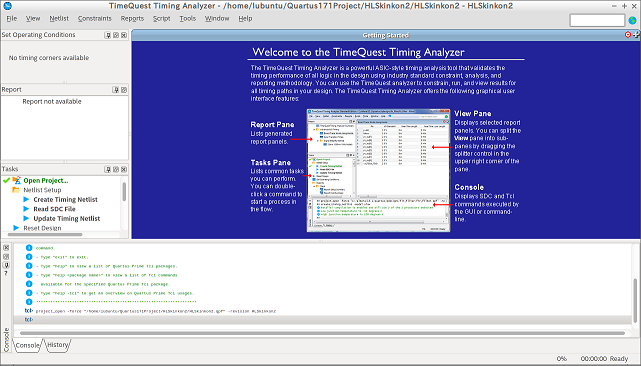Open the View menu
The image size is (641, 366).
tap(33, 18)
